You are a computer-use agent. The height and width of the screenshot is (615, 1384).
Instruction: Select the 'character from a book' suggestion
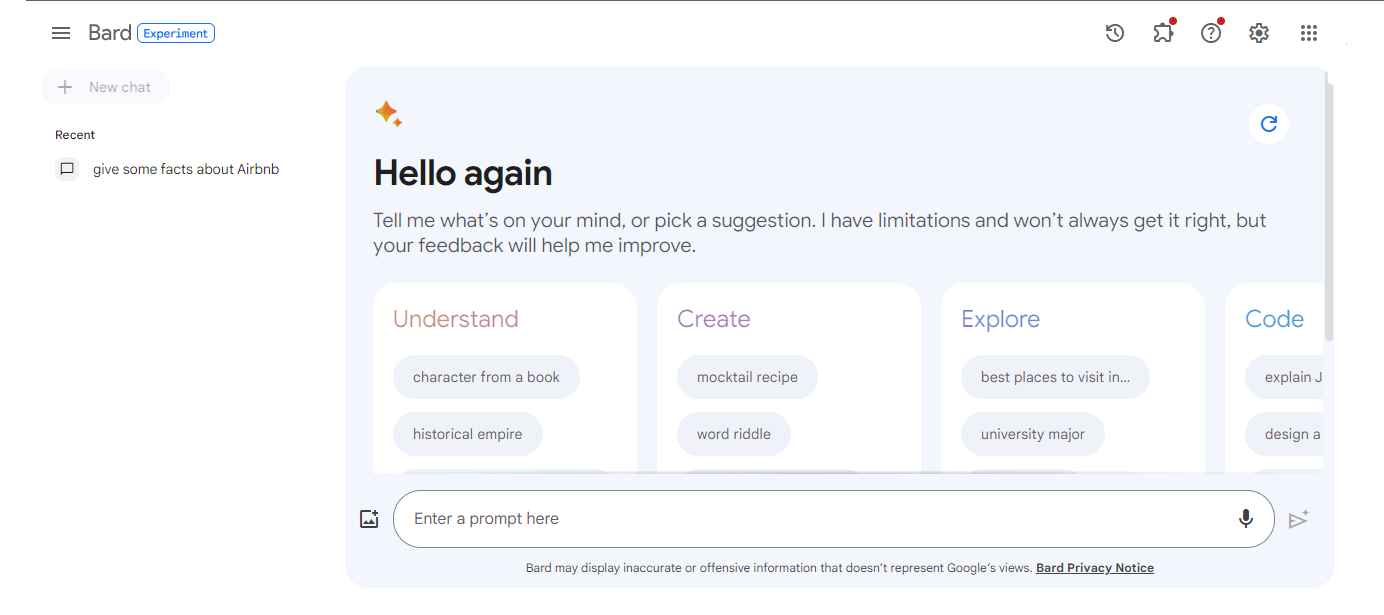point(486,377)
